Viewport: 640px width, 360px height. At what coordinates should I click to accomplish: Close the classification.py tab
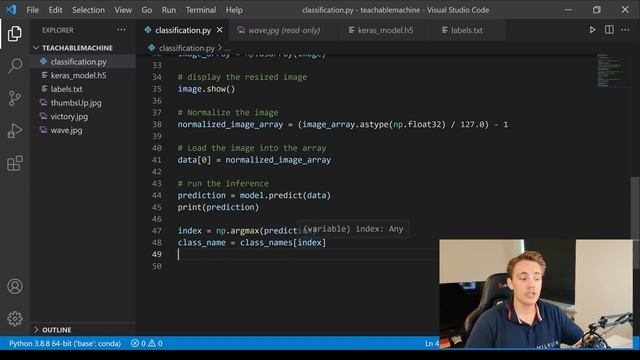220,30
